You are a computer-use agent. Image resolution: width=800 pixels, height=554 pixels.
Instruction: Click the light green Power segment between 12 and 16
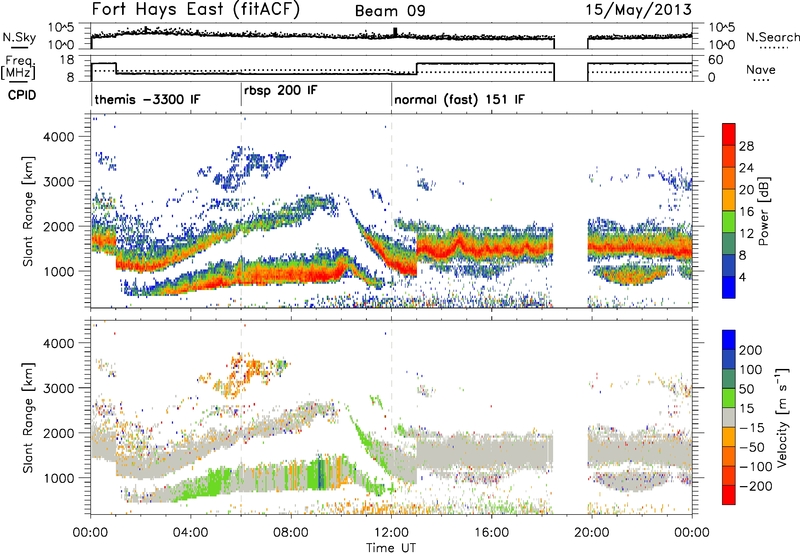coord(729,221)
